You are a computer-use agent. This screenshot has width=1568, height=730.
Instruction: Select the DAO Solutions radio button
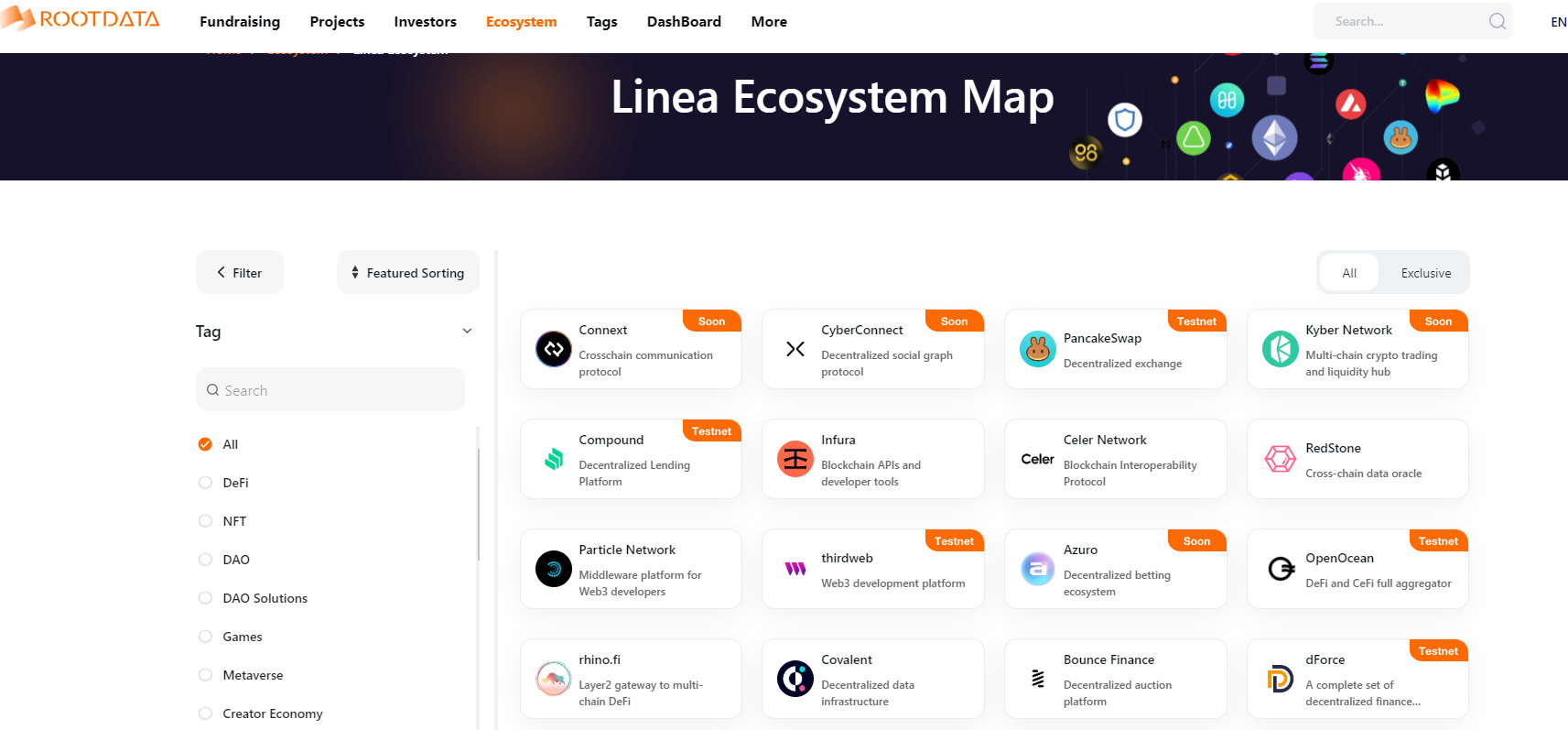[x=205, y=598]
